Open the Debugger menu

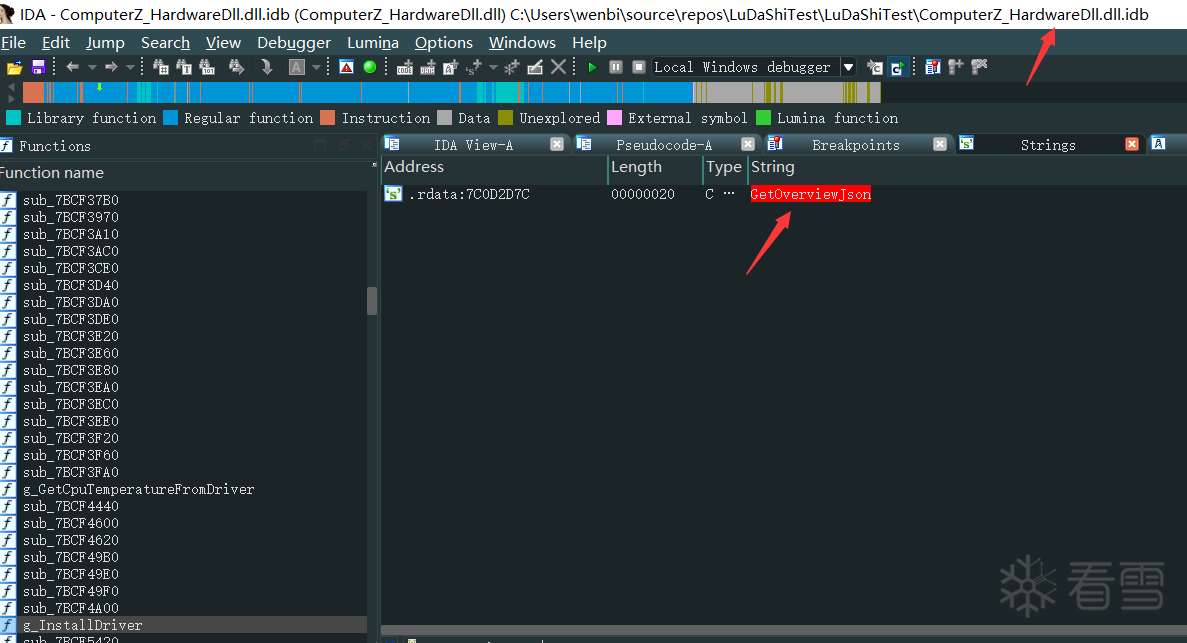pos(294,42)
